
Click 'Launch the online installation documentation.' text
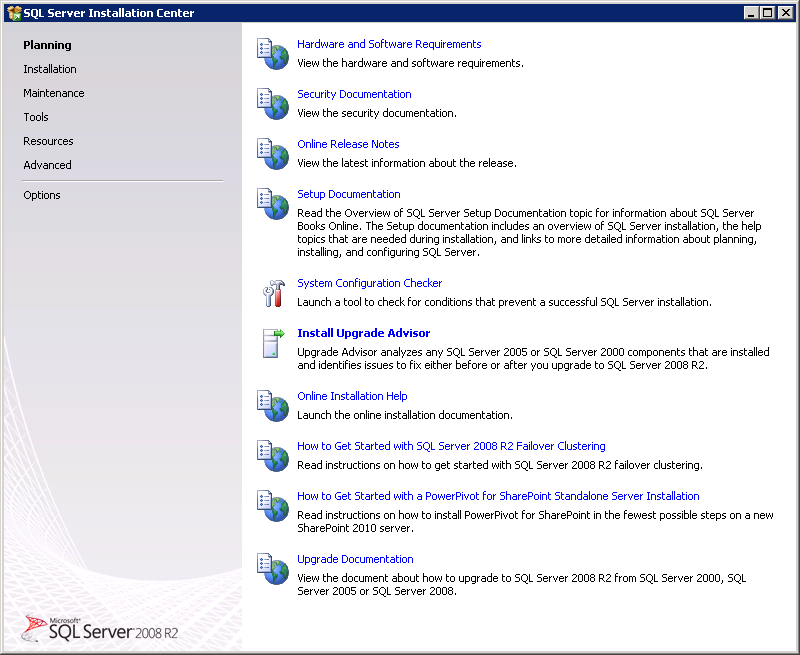pyautogui.click(x=405, y=415)
